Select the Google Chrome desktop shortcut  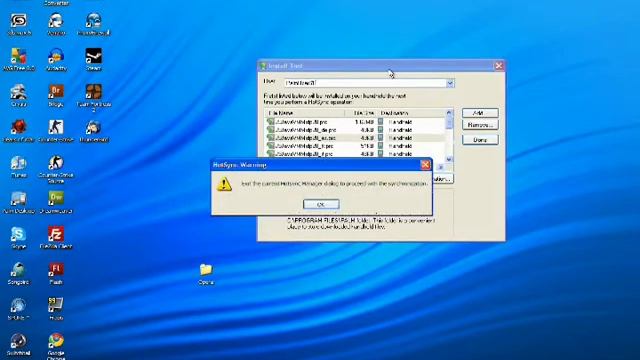(56, 346)
